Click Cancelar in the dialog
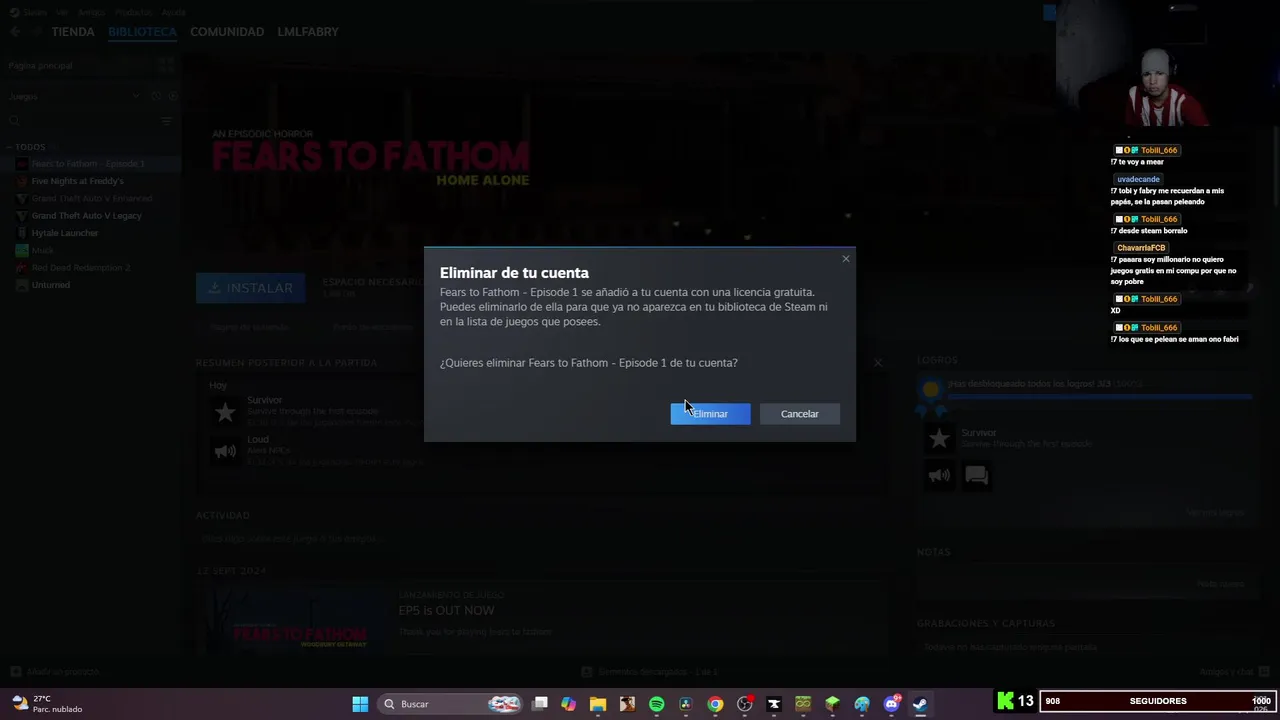This screenshot has height=720, width=1280. coord(799,414)
